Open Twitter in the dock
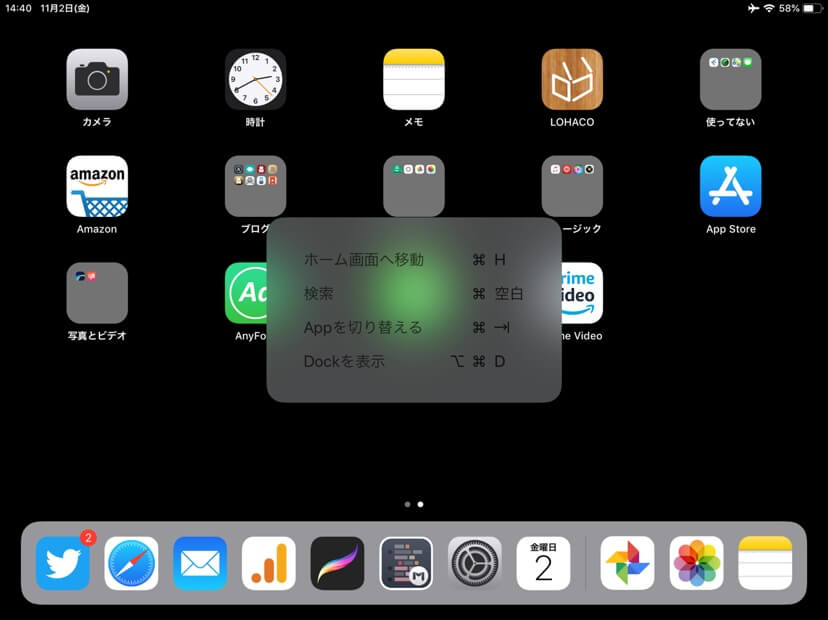The height and width of the screenshot is (620, 828). [63, 563]
